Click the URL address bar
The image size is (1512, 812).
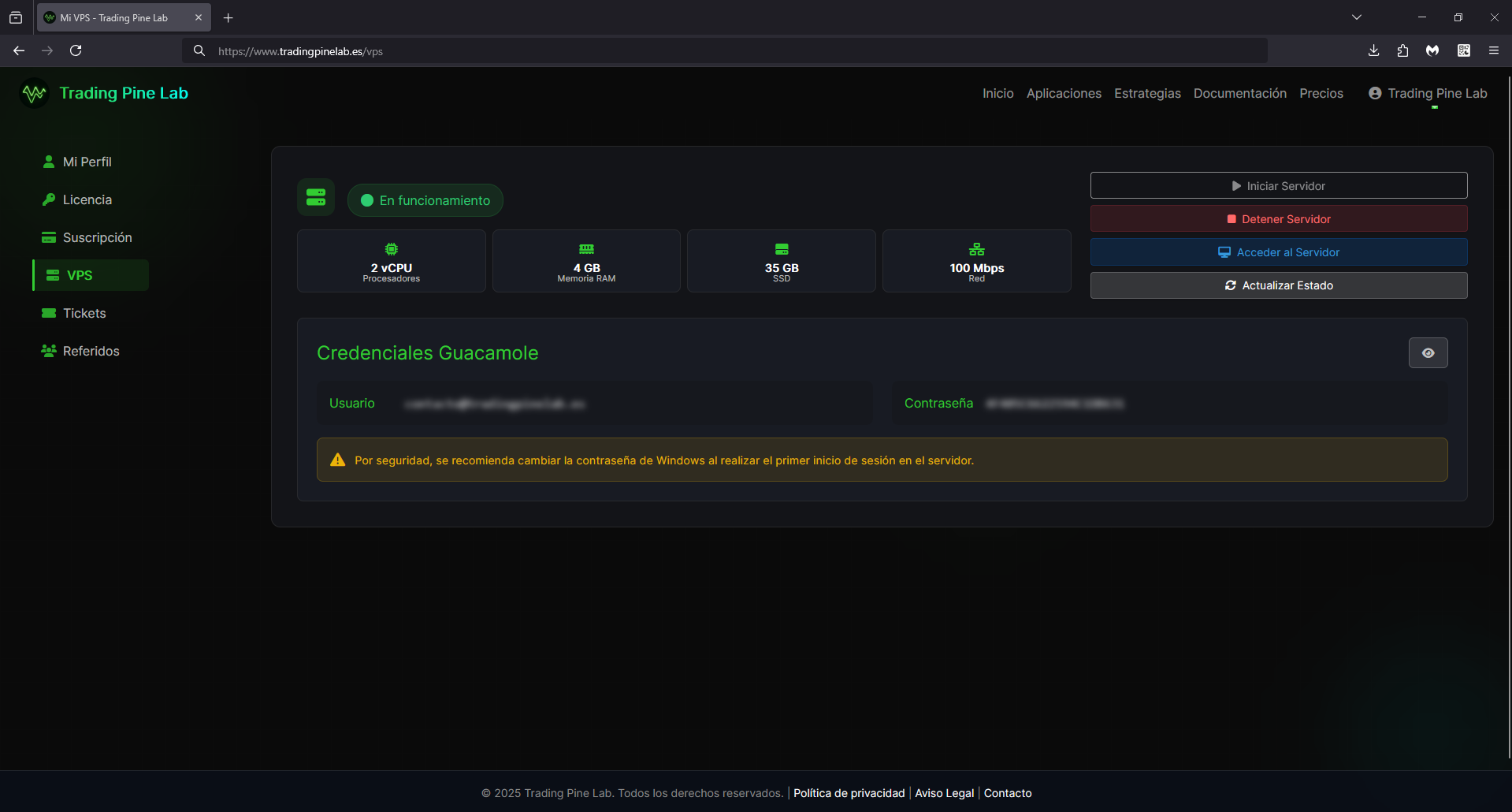click(x=709, y=51)
